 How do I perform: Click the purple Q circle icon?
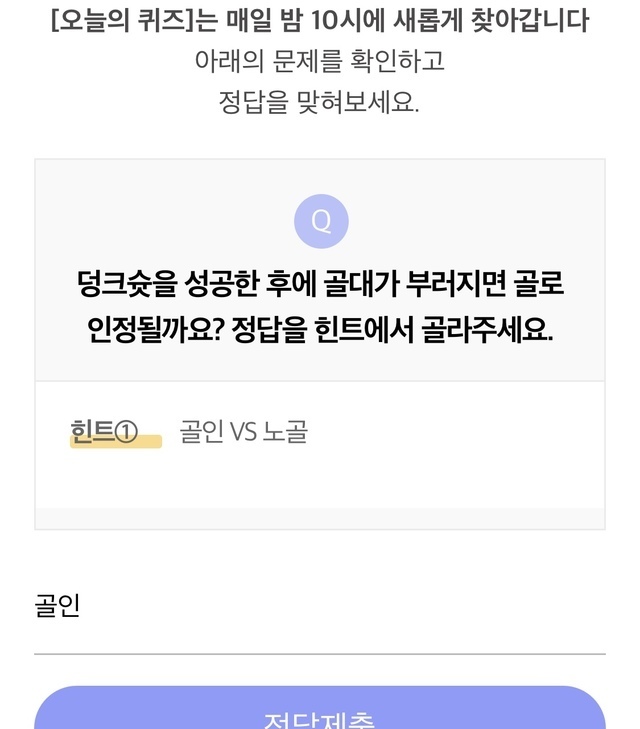321,221
